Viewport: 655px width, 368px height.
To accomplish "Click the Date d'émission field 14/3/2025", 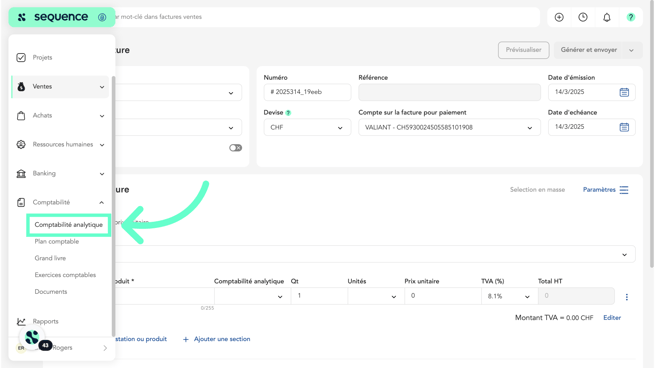I will point(592,92).
